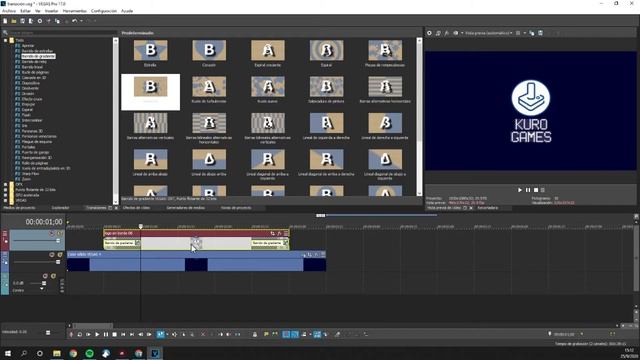
Task: Open the Insertar menu
Action: click(51, 11)
